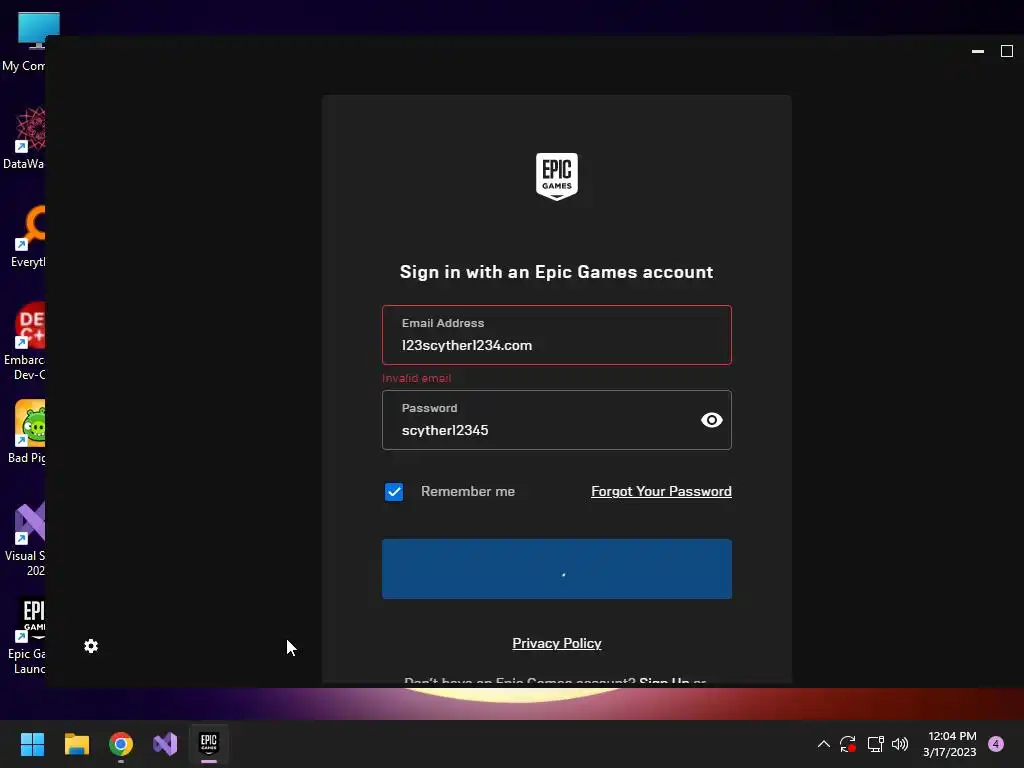Image resolution: width=1024 pixels, height=768 pixels.
Task: Click Epic Games Launcher taskbar icon
Action: 209,744
